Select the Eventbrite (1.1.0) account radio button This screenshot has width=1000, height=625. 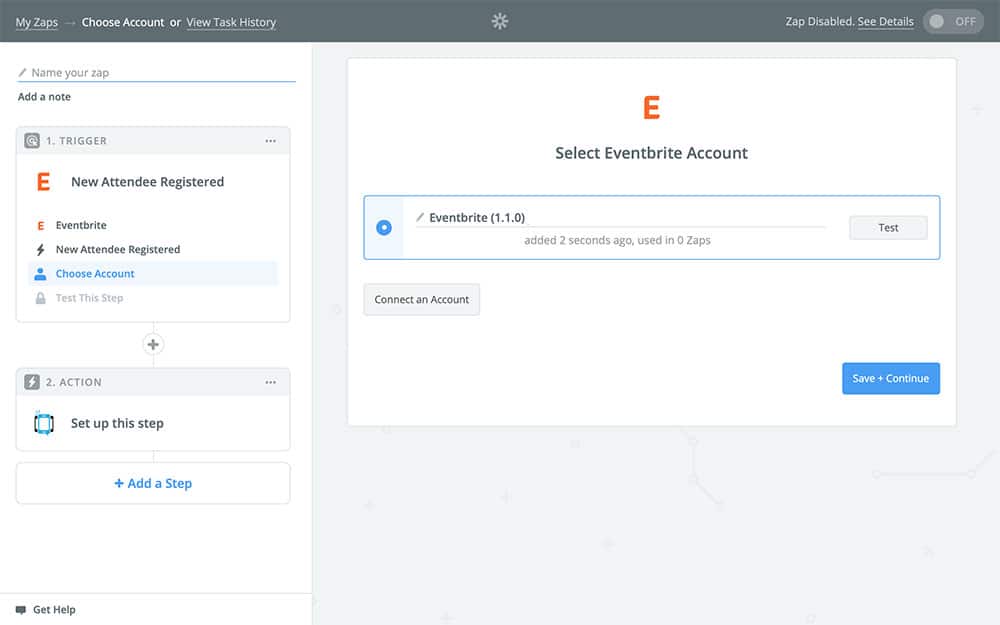pos(384,228)
